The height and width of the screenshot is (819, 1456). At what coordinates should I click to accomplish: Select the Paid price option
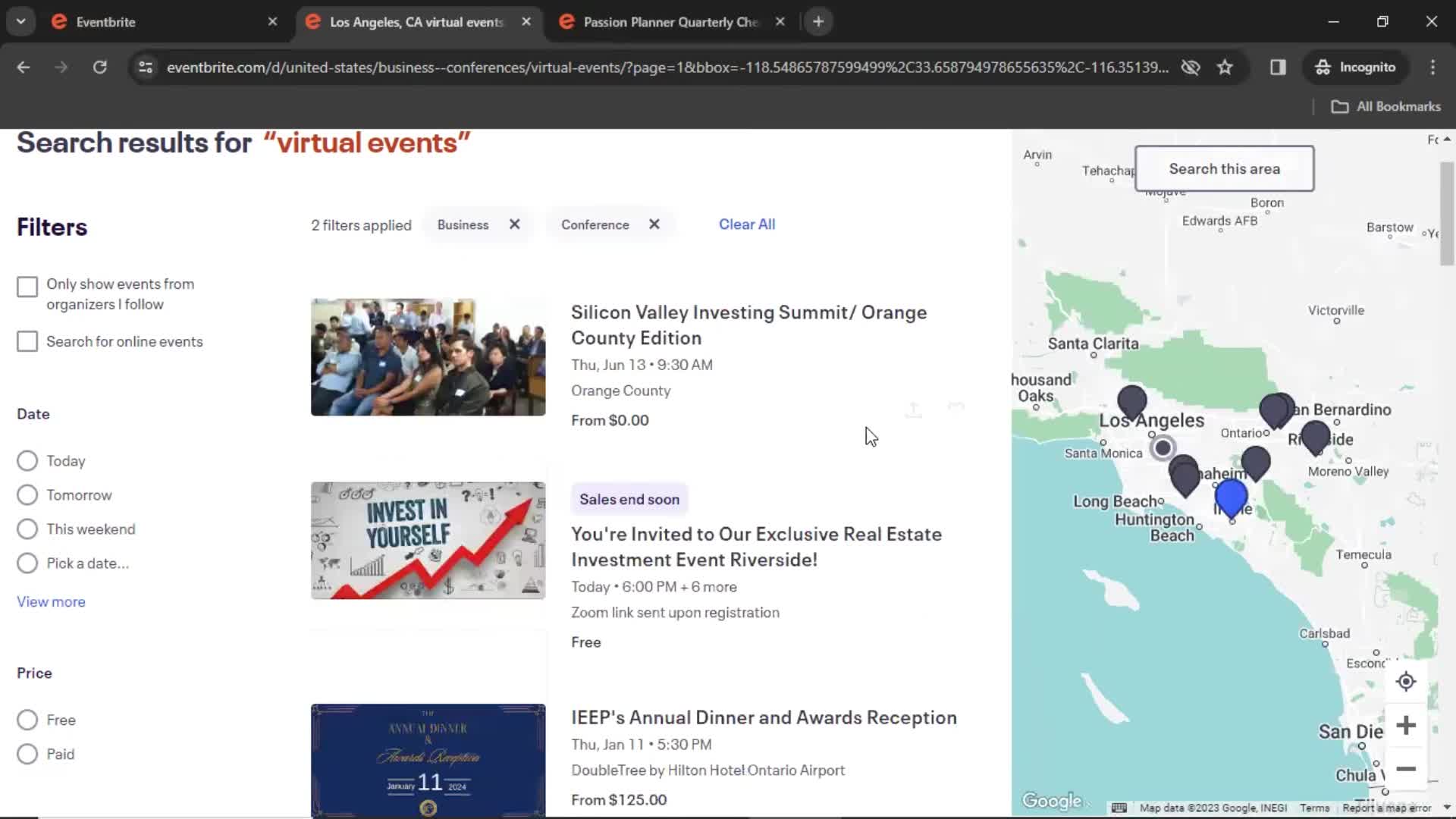27,754
